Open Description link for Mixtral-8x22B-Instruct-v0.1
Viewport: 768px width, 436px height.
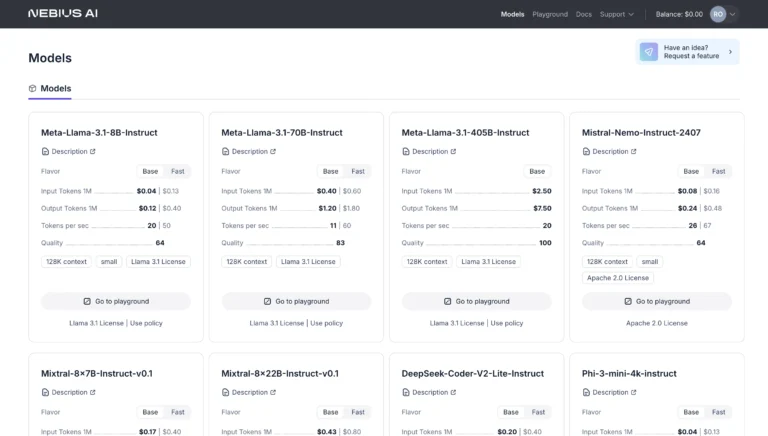click(249, 392)
